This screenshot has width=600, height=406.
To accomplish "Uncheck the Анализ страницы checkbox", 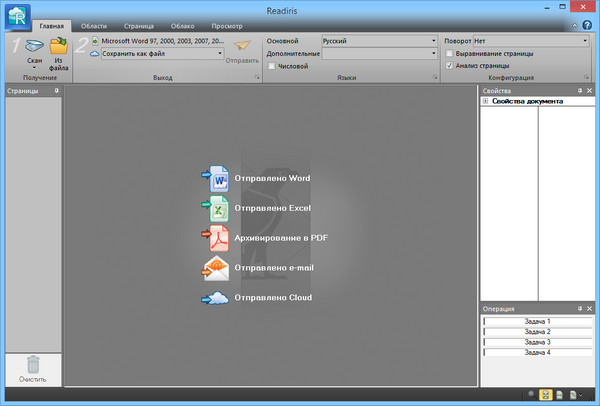I will [x=449, y=66].
